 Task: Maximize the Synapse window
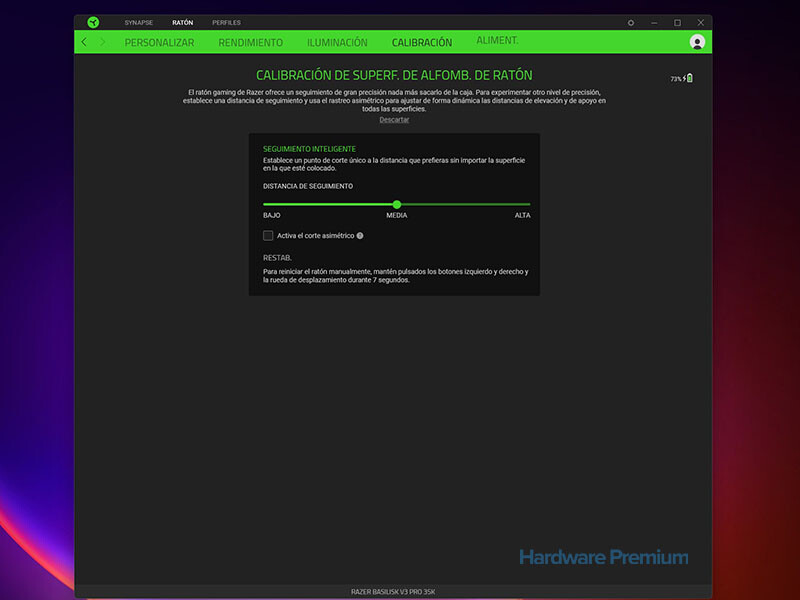point(678,23)
